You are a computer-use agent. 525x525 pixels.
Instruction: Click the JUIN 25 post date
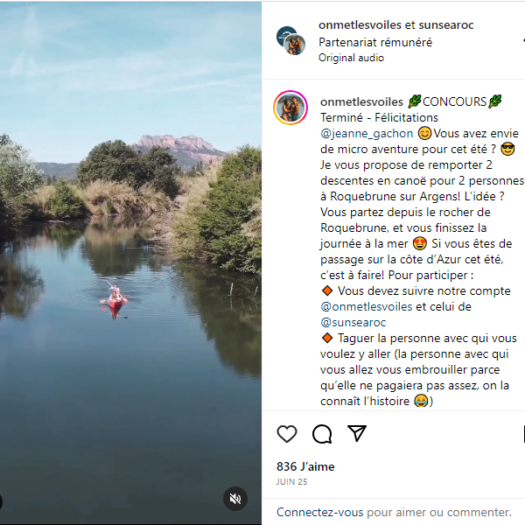point(292,482)
